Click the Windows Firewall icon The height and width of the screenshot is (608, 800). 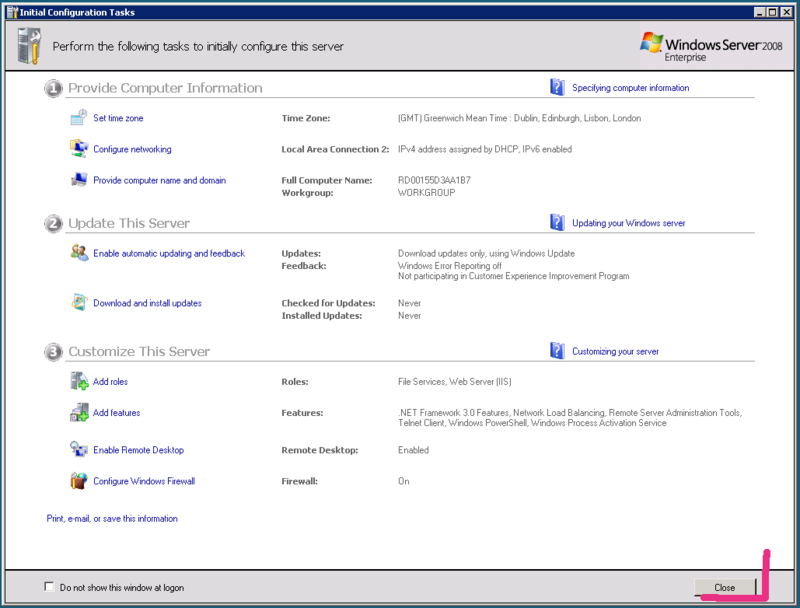79,480
